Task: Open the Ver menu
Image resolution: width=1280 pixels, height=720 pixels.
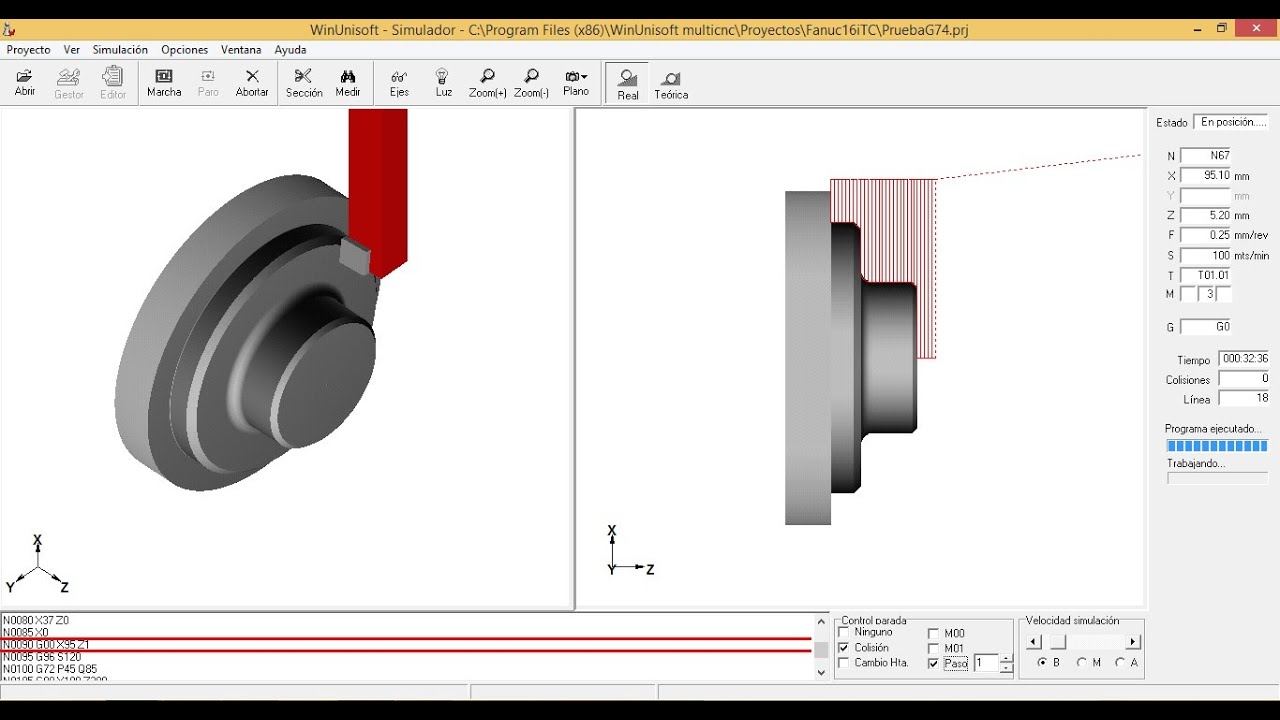Action: point(72,50)
